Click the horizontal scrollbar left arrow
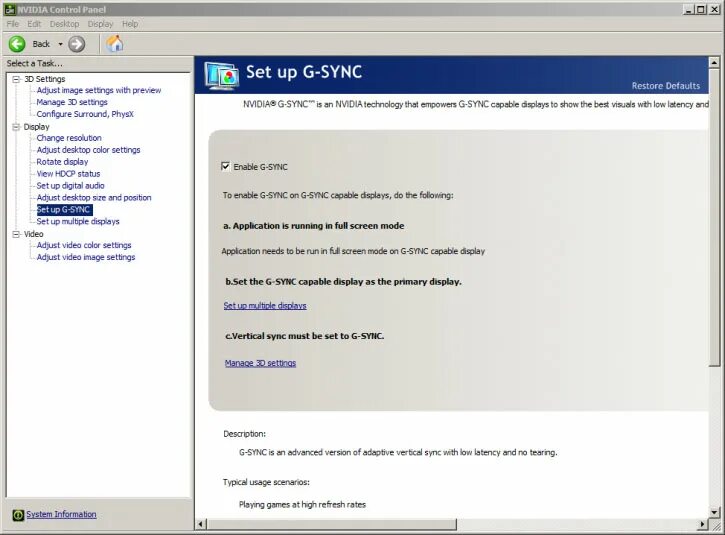725x535 pixels. [x=201, y=524]
